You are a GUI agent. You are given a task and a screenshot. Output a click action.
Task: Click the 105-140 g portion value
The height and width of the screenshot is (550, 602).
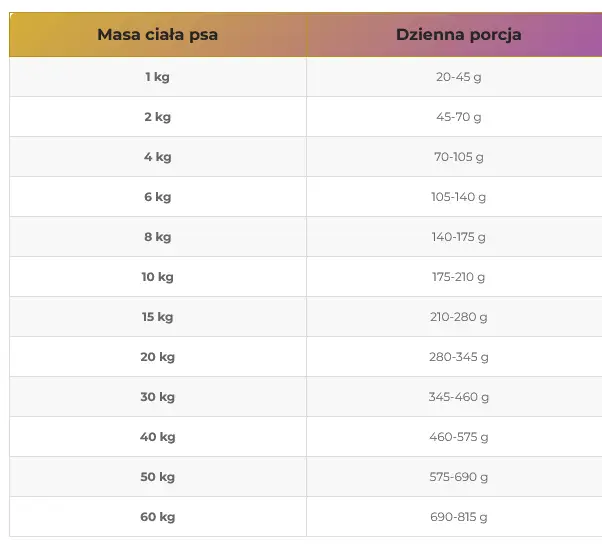click(458, 197)
